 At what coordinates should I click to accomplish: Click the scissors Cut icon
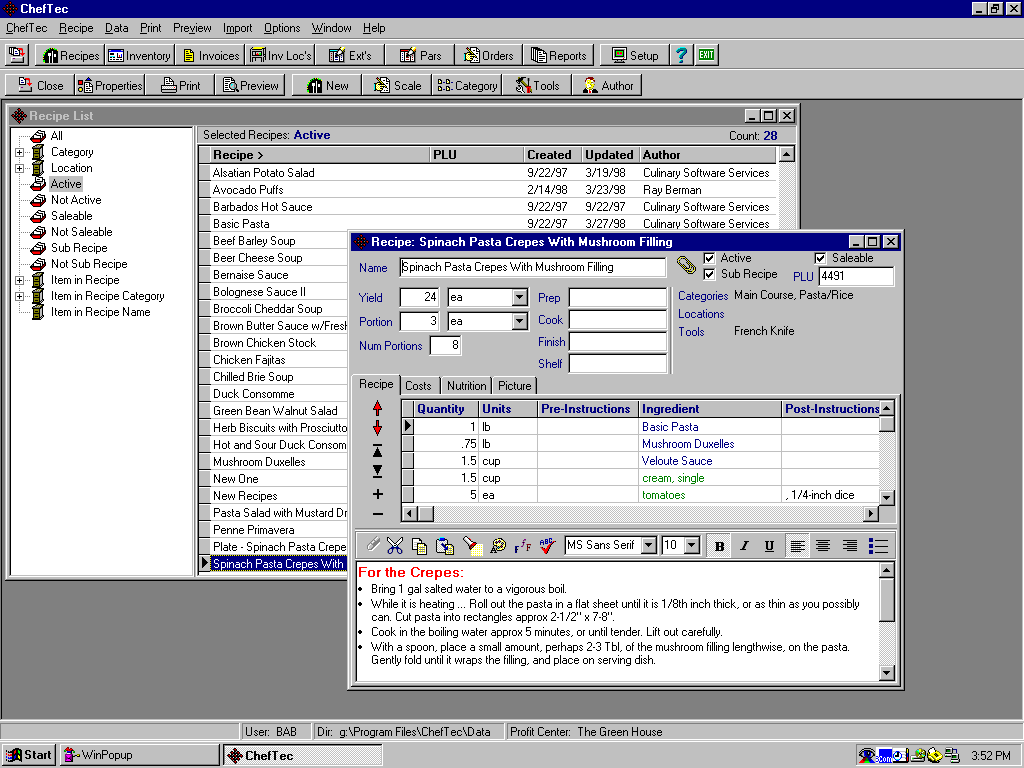click(394, 545)
